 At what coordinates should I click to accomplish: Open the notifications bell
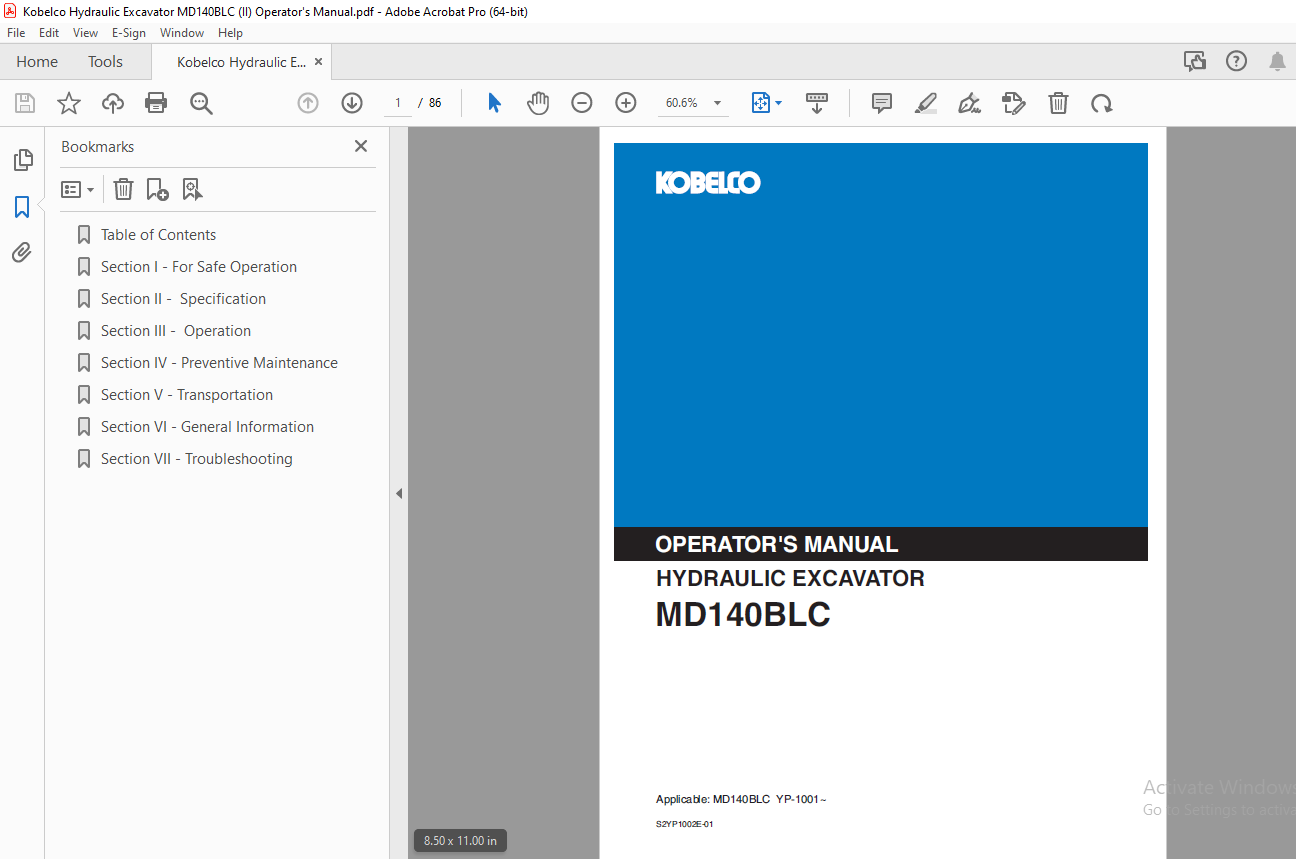pyautogui.click(x=1277, y=62)
